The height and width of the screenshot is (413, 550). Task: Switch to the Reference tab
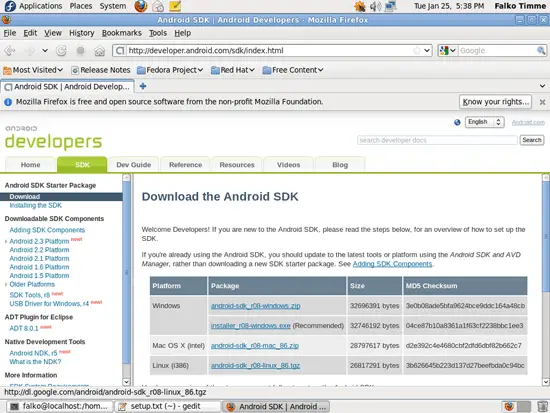185,165
